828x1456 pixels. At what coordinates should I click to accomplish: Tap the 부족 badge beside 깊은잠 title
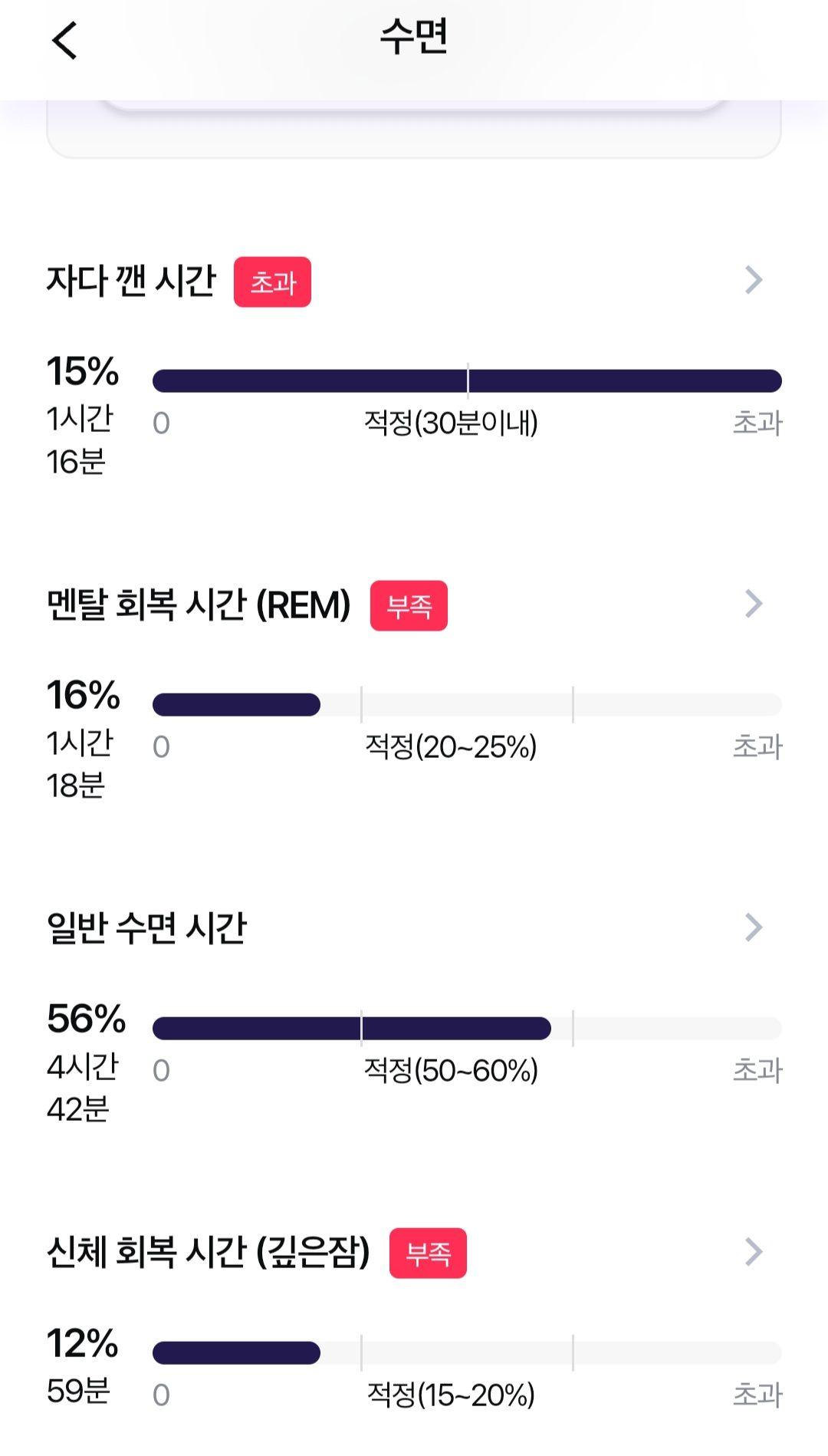428,1253
